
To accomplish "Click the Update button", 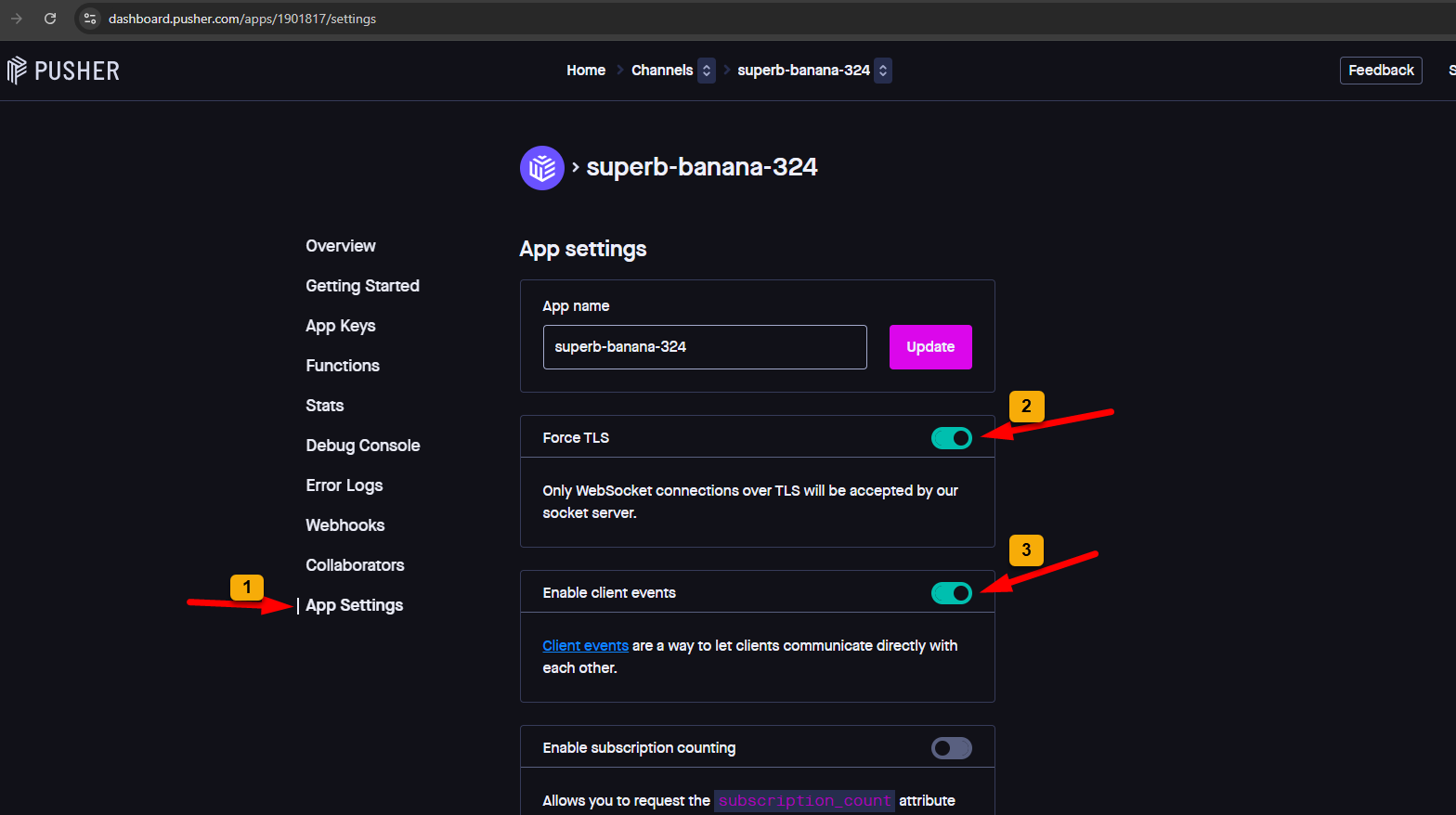I will tap(930, 347).
